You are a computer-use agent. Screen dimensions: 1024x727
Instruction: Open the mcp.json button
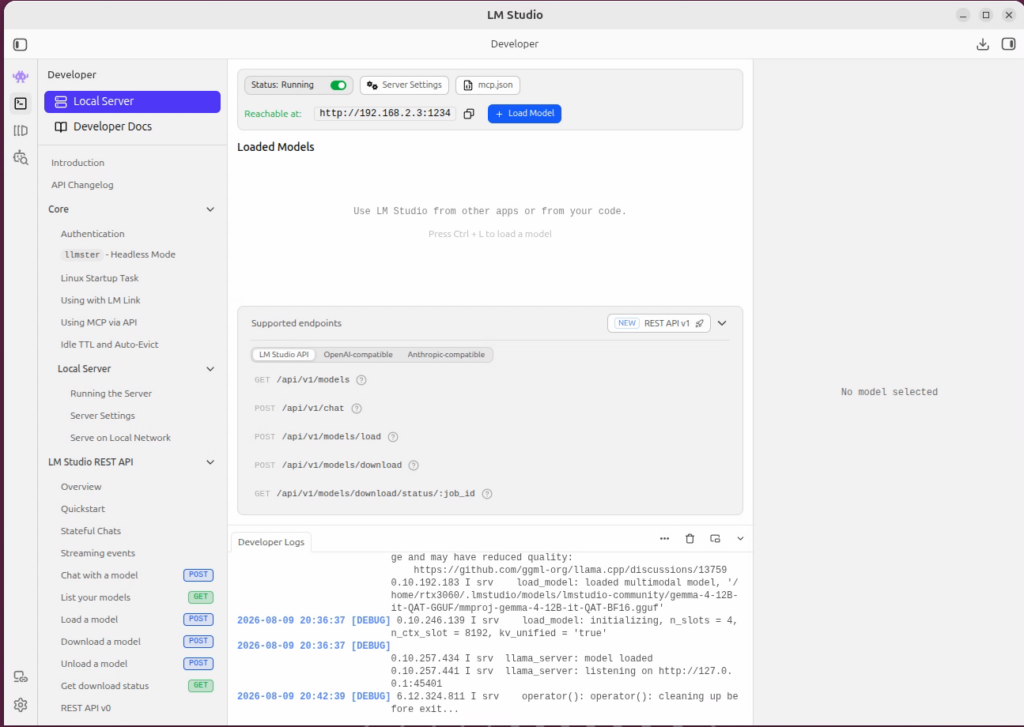pyautogui.click(x=488, y=86)
